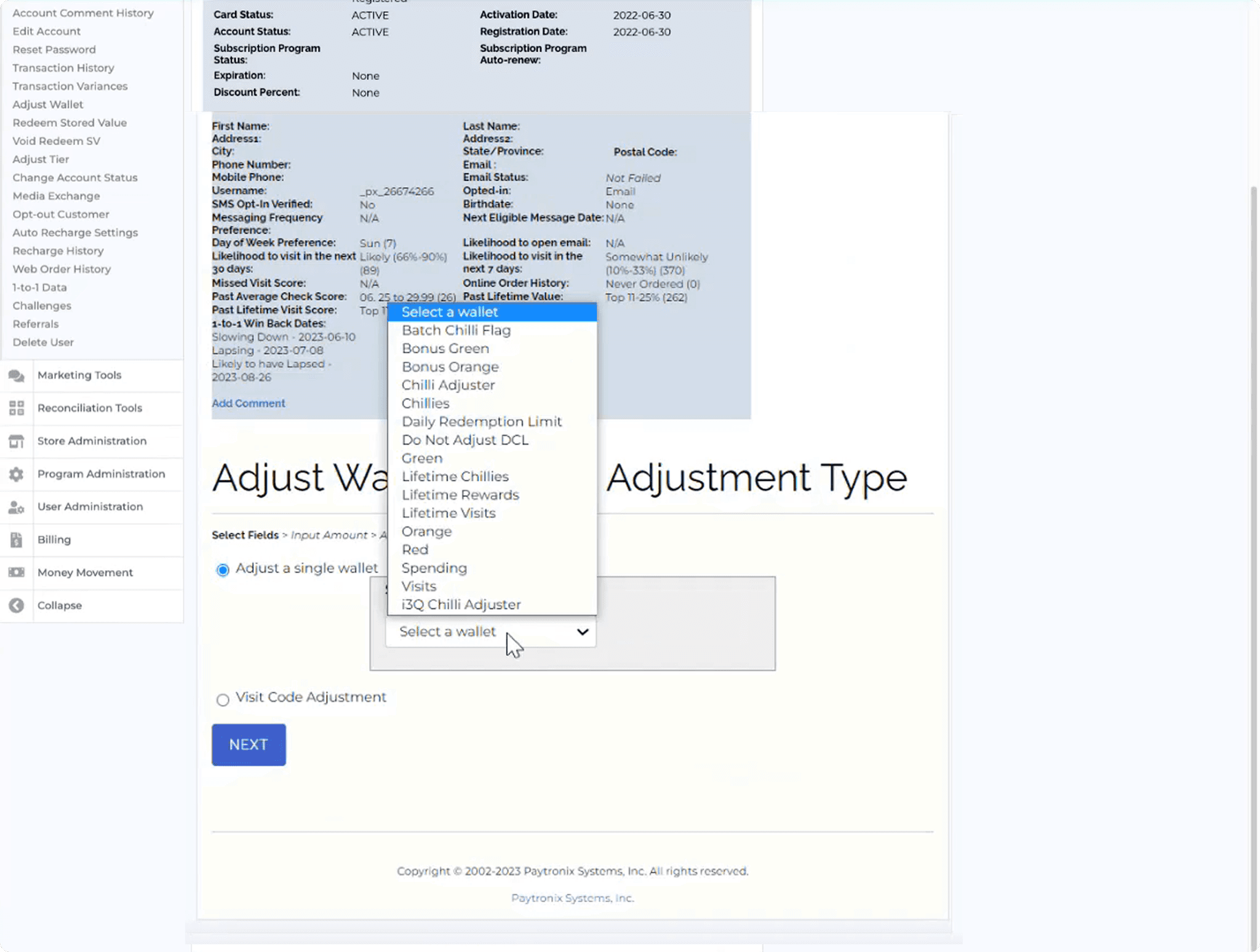The image size is (1260, 952).
Task: Click the Reconciliation Tools grid icon
Action: [17, 408]
